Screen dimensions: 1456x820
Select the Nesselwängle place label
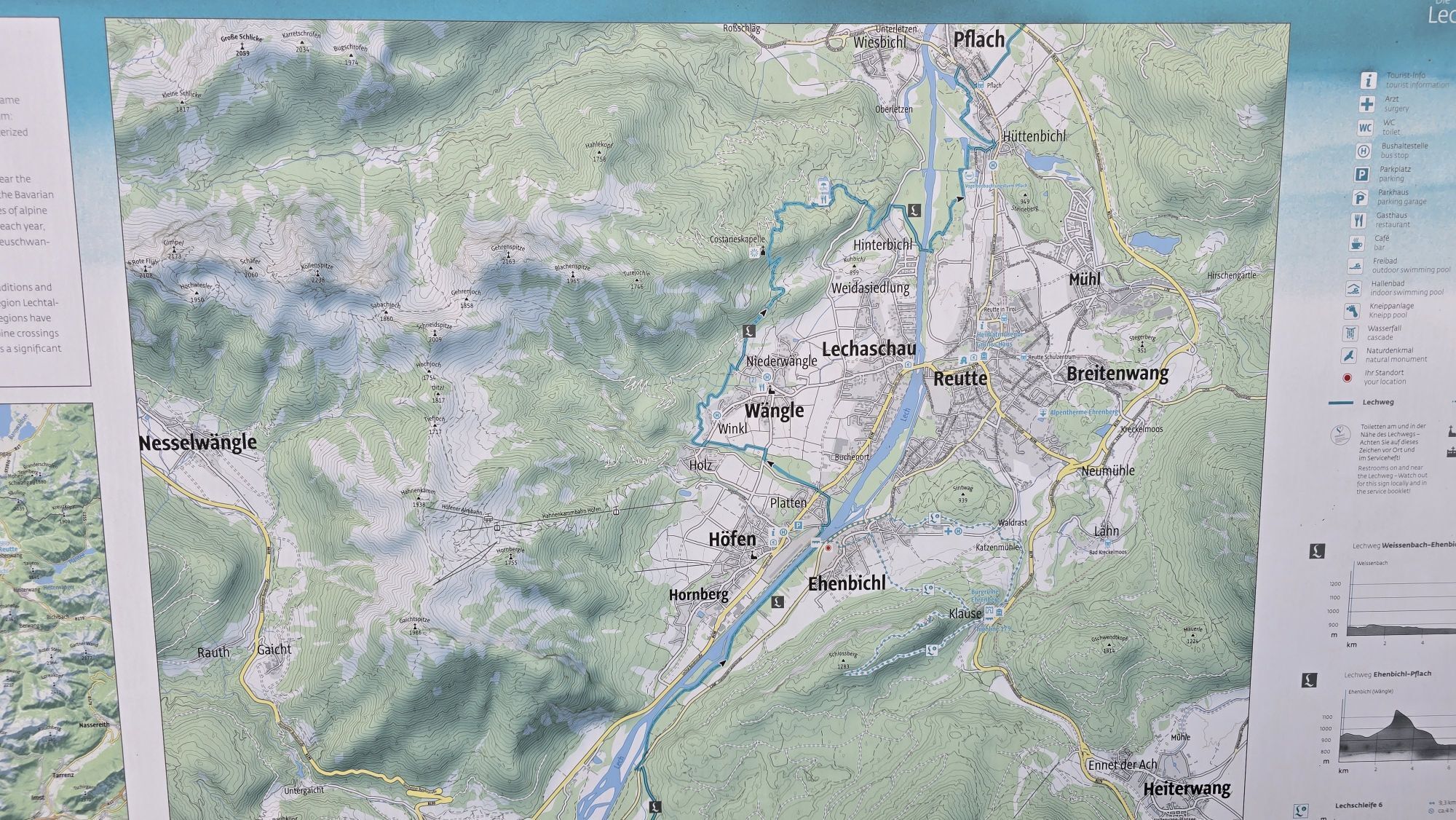198,443
